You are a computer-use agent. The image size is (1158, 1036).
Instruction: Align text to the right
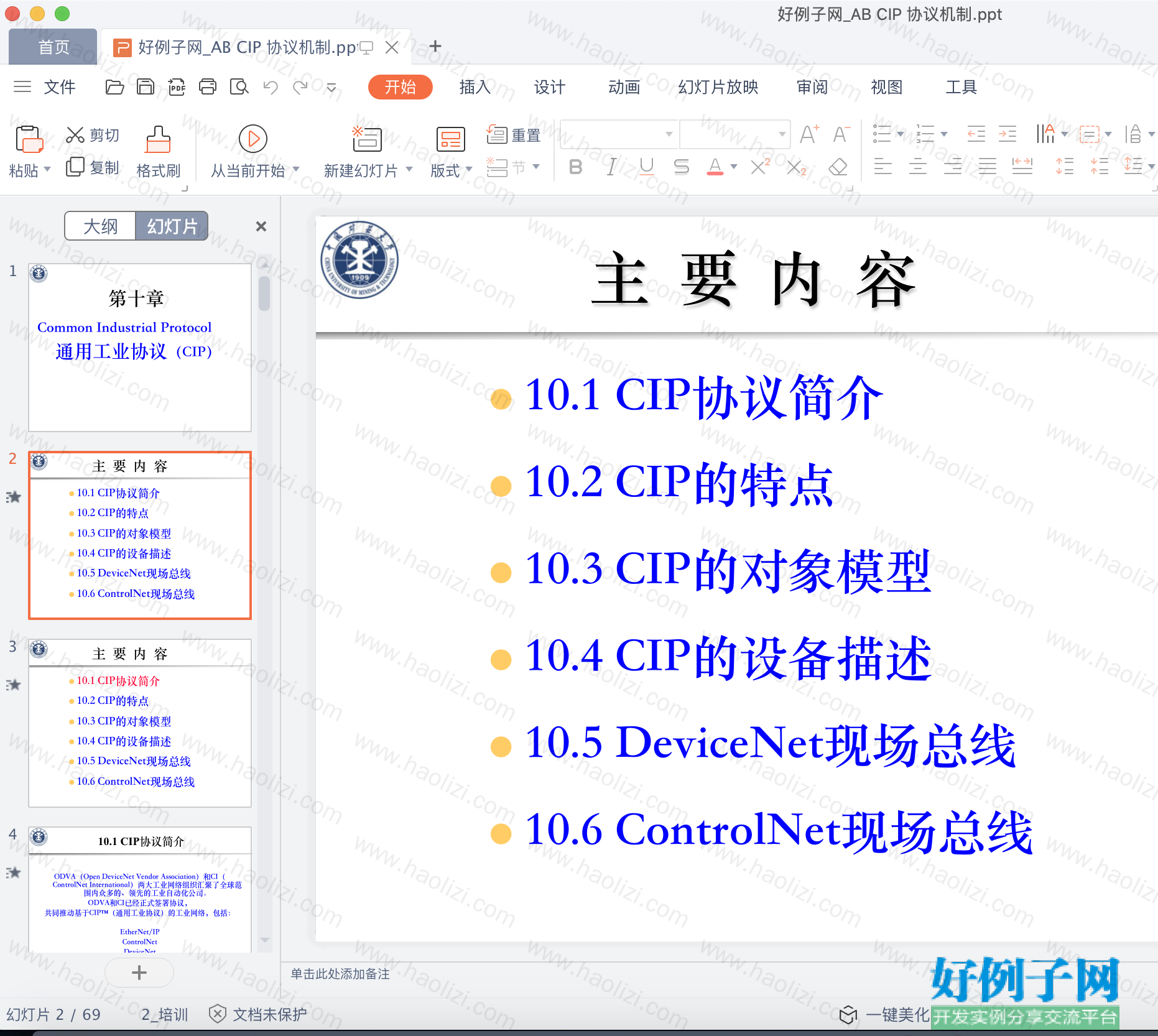point(952,167)
